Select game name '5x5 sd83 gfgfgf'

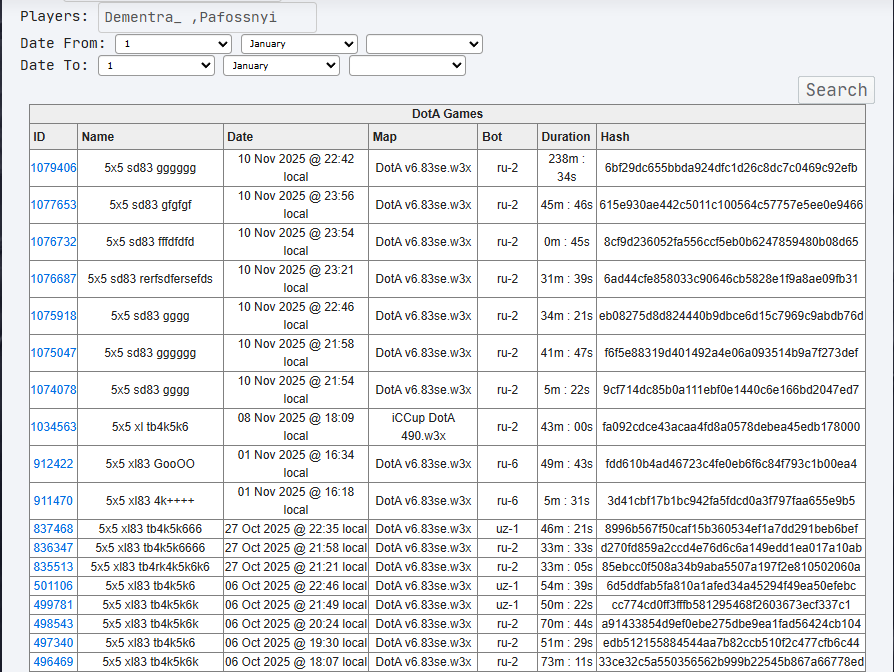(x=151, y=205)
